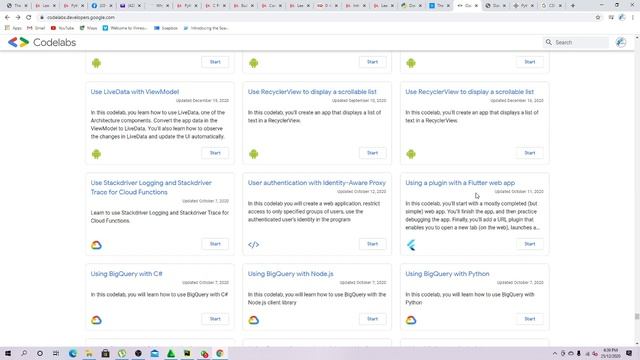640x360 pixels.
Task: Click Google Cloud icon on BigQuery with Node.js card
Action: (253, 320)
